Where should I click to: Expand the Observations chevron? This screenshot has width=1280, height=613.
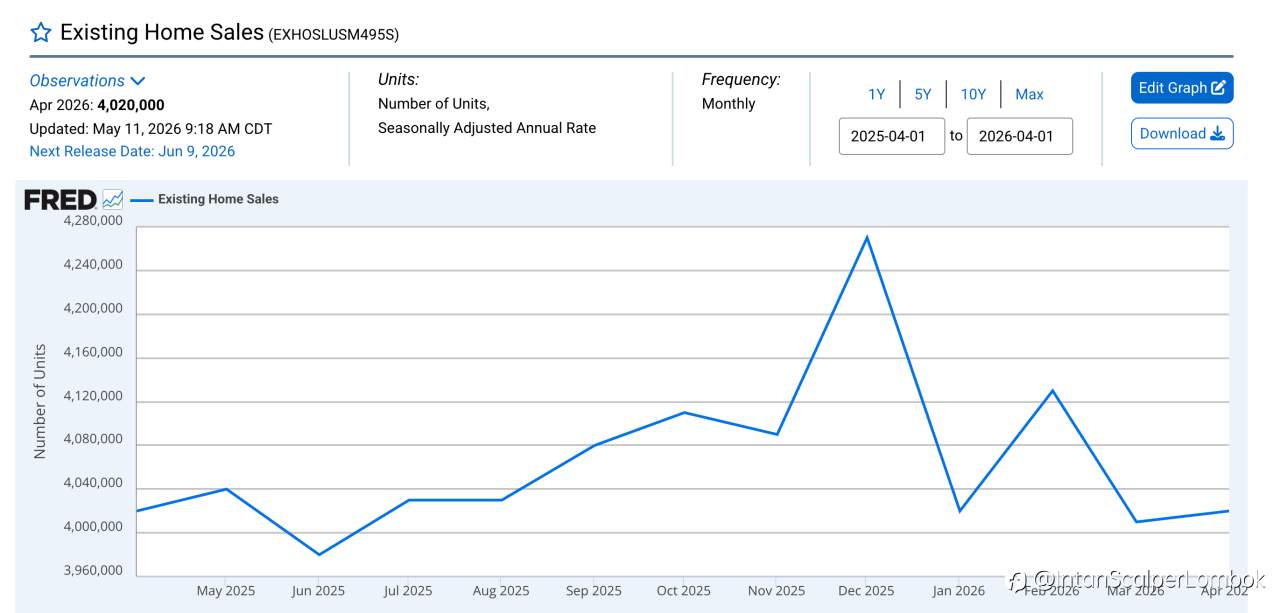(x=138, y=81)
